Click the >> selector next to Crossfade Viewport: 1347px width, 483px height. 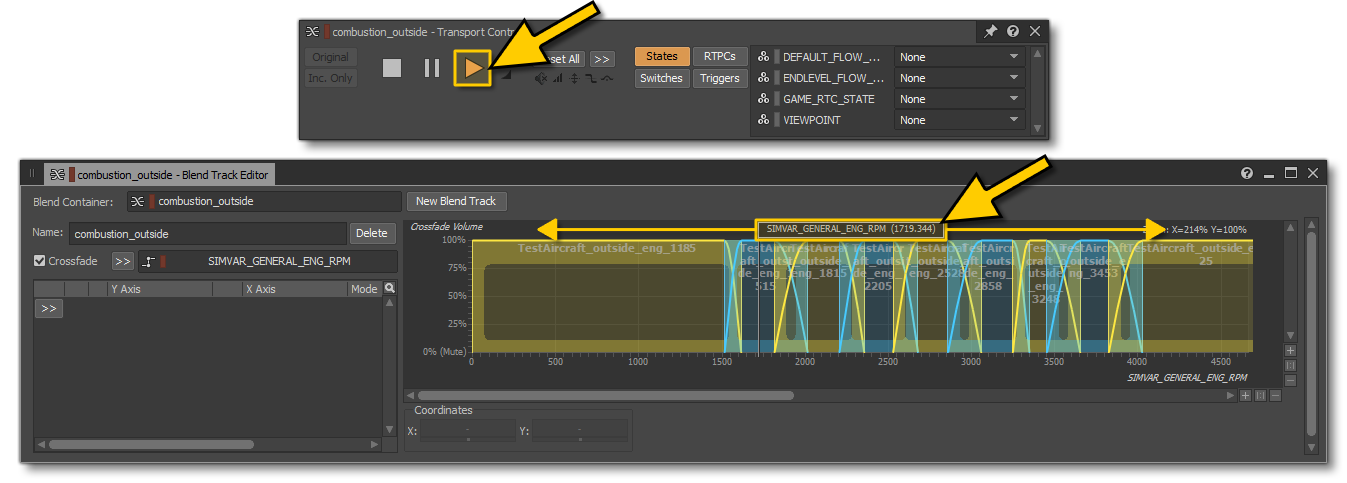tap(122, 261)
